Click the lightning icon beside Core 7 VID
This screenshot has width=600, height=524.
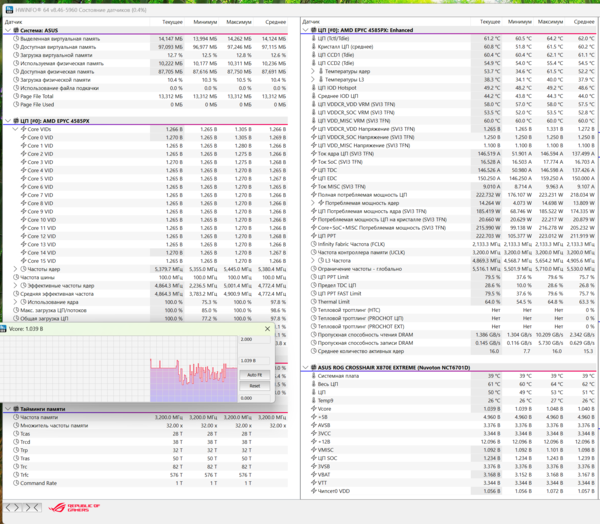point(24,195)
